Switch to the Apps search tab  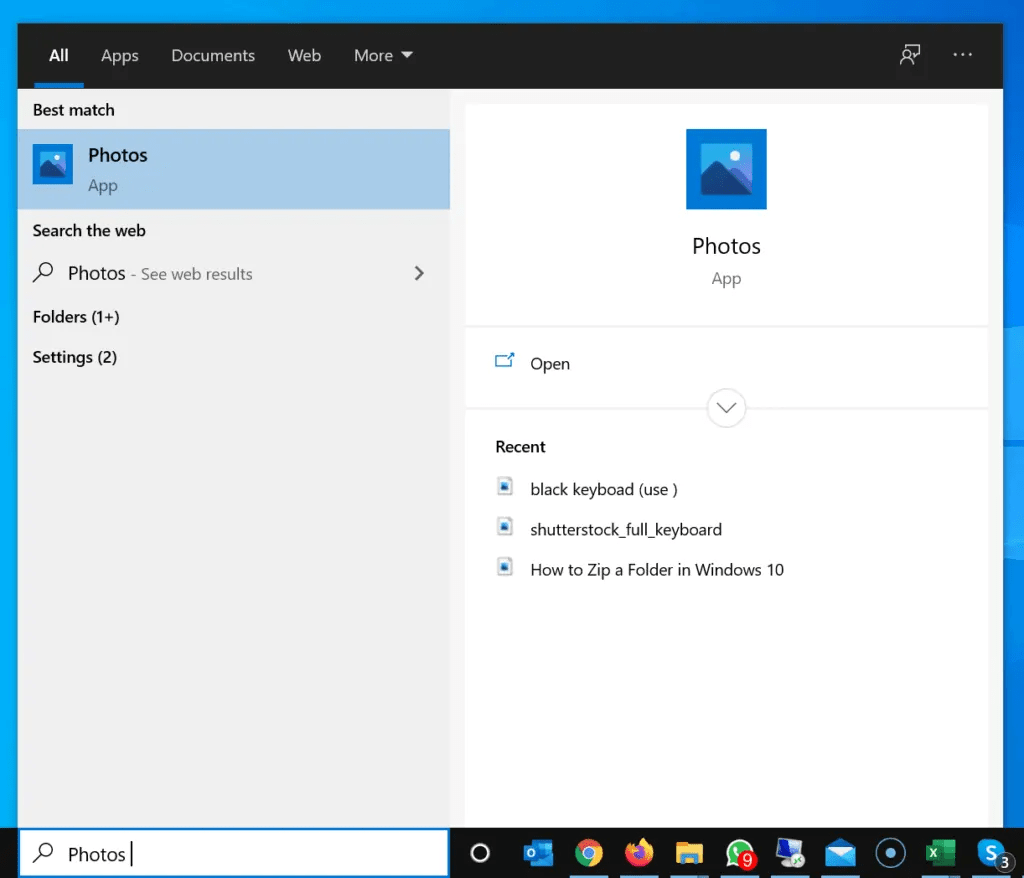(119, 55)
